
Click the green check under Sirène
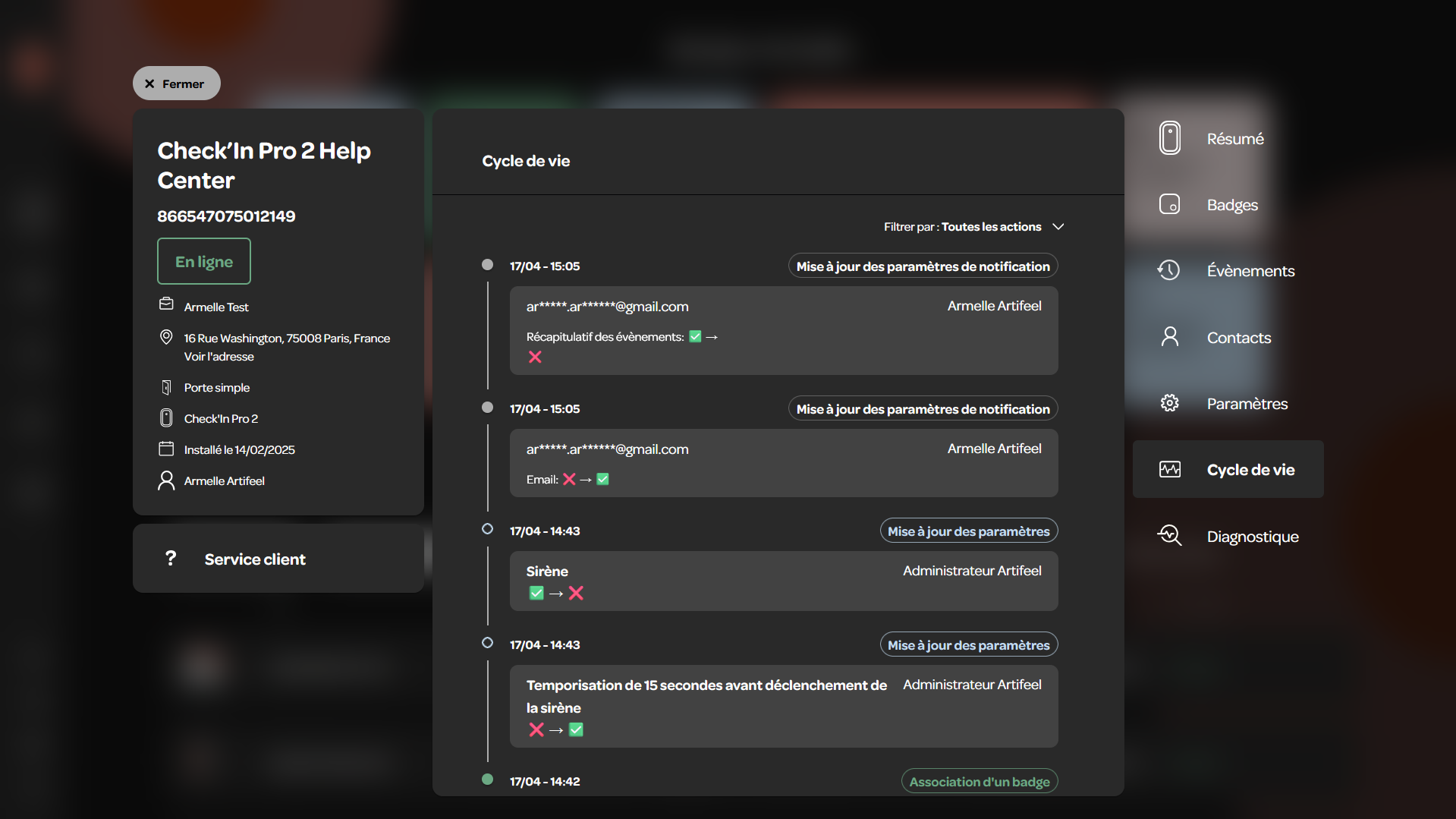536,593
